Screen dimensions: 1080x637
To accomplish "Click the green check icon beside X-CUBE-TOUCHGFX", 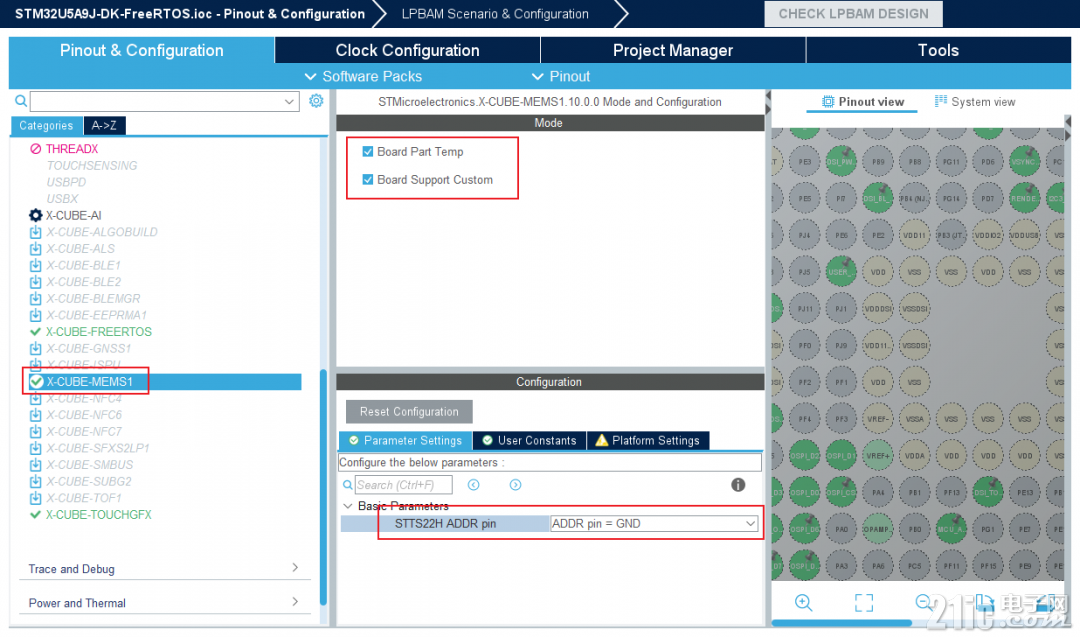I will coord(36,514).
